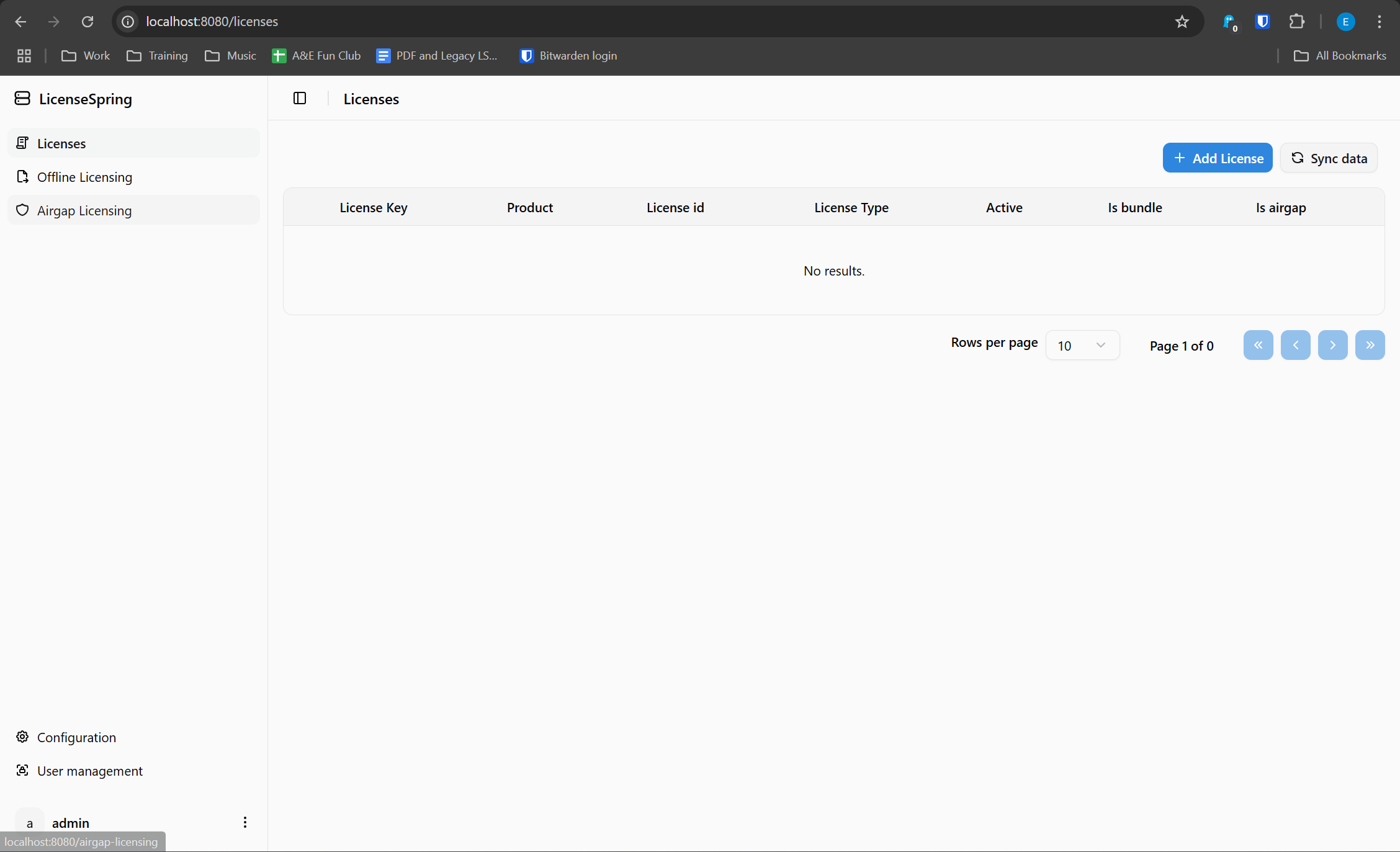Jump to first page double-chevron button

coord(1258,345)
